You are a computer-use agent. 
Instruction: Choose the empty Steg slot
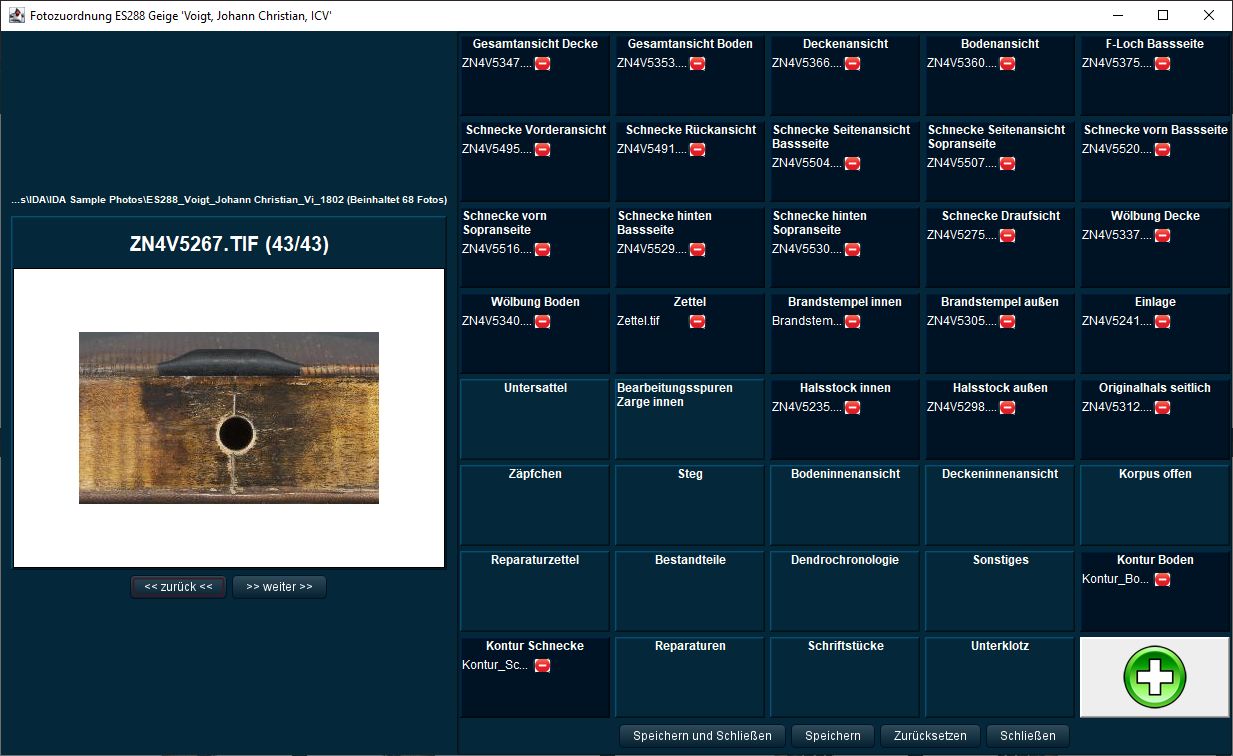point(690,504)
